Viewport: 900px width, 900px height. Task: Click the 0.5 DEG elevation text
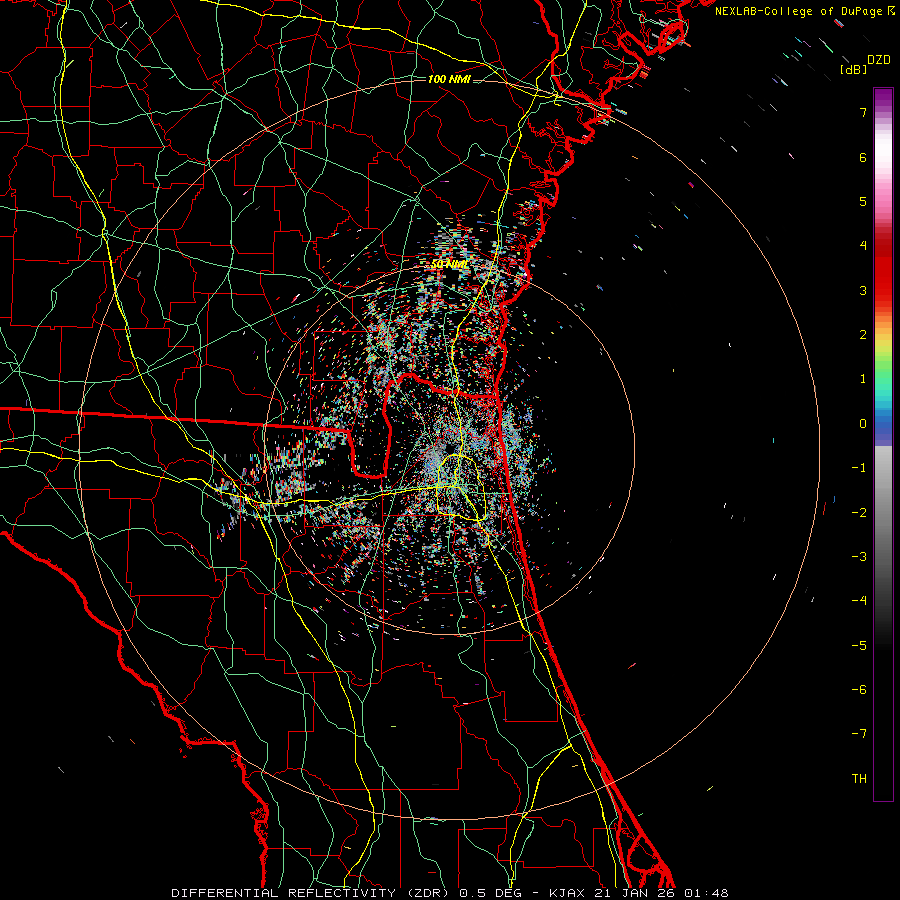pos(492,893)
